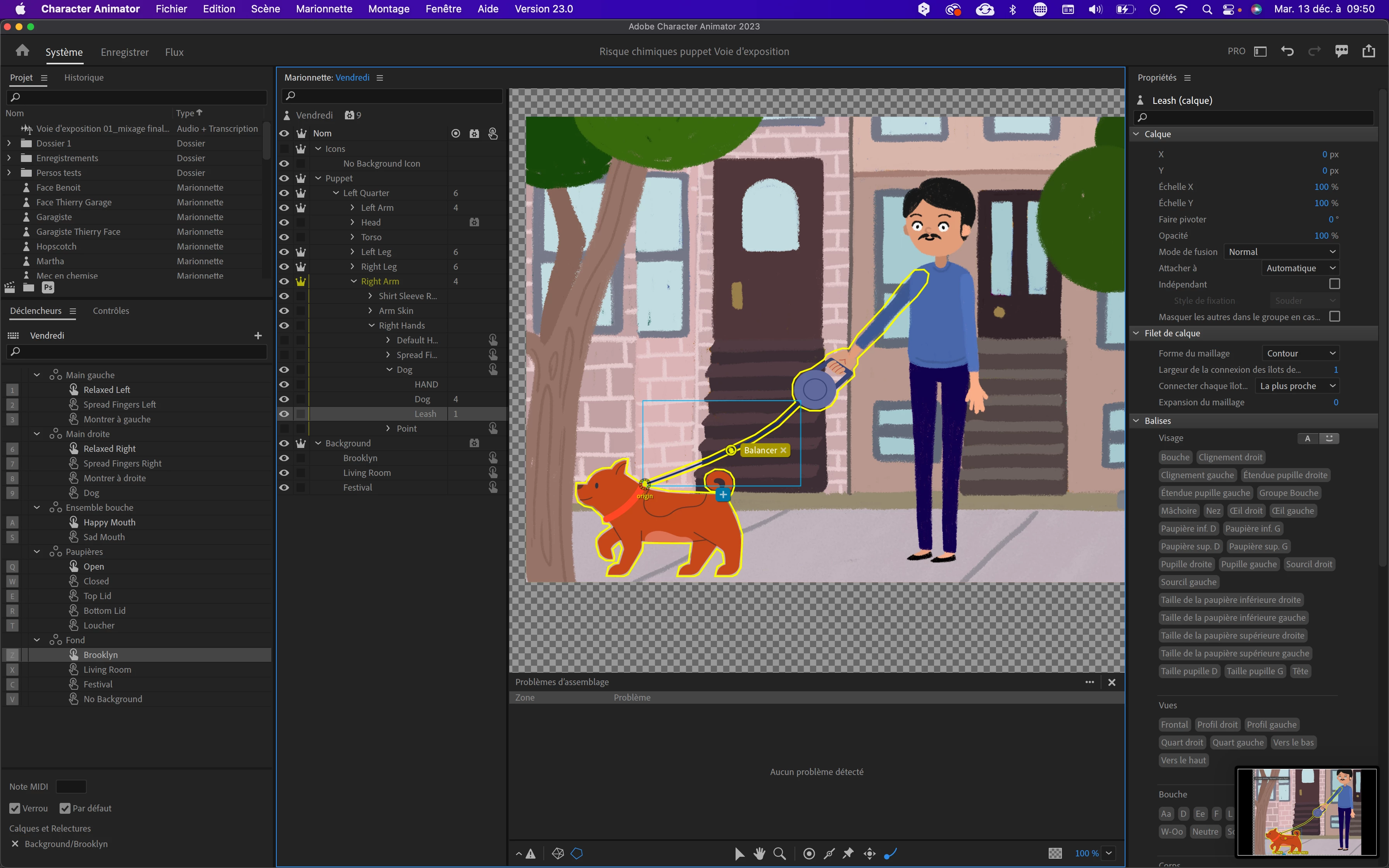Select the Dangle tool in bottom toolbar
Screen dimensions: 1389x868
coord(890,854)
